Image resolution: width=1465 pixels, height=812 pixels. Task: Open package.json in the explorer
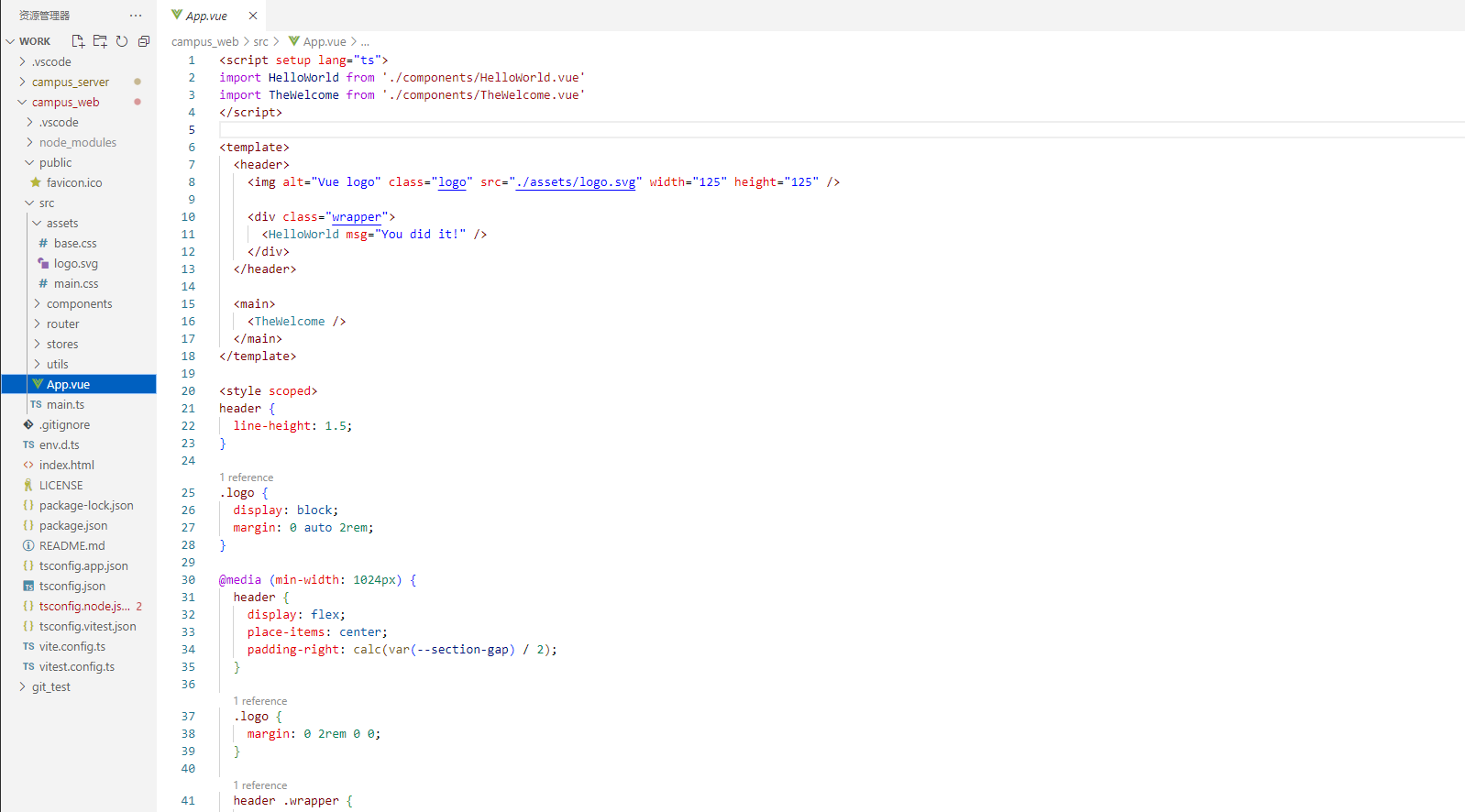pos(73,526)
